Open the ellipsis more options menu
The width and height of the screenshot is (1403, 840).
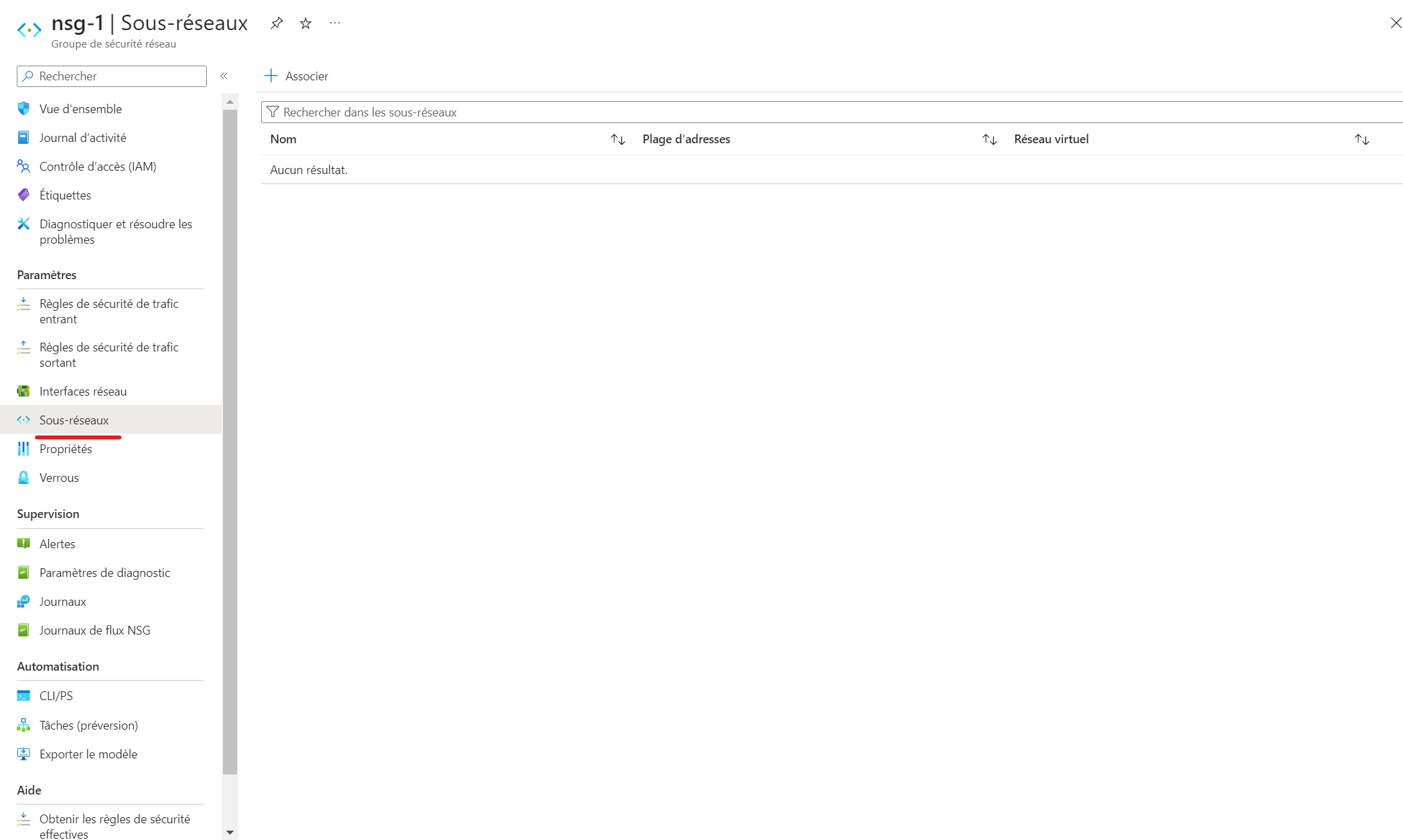point(335,23)
